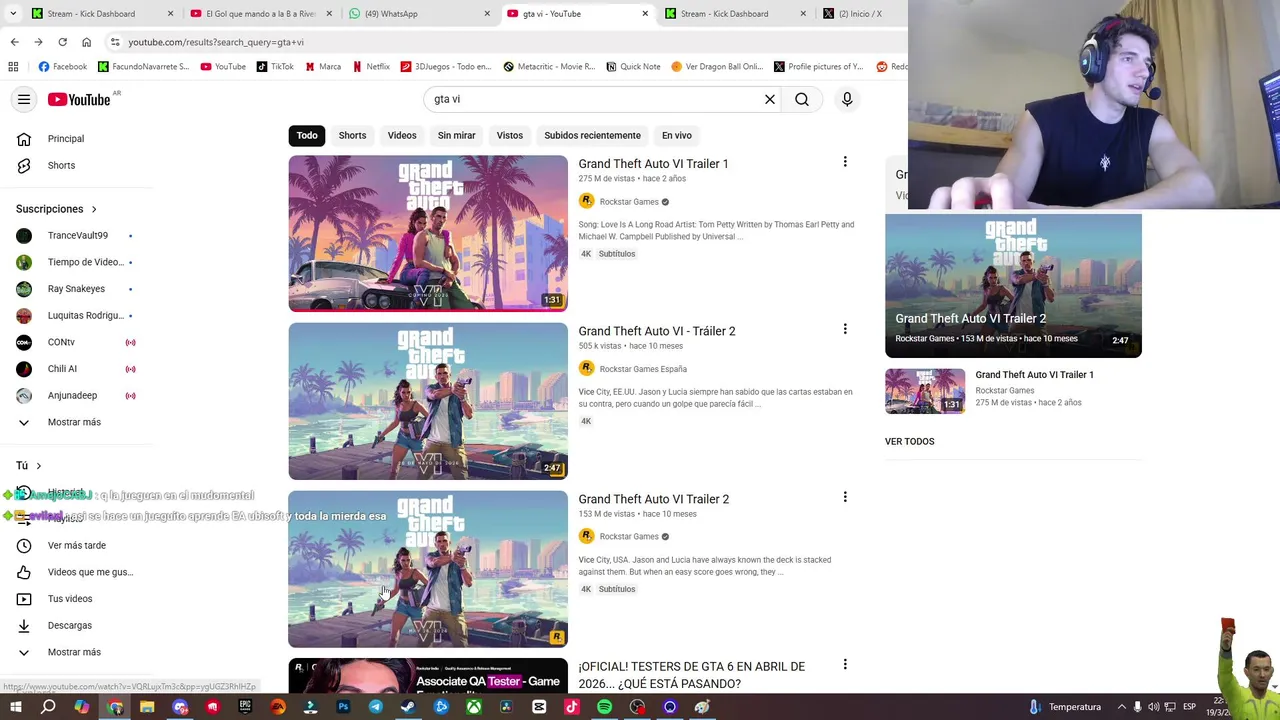Screen dimensions: 1280x720
Task: Expand Suscripciones section chevron
Action: pyautogui.click(x=94, y=210)
